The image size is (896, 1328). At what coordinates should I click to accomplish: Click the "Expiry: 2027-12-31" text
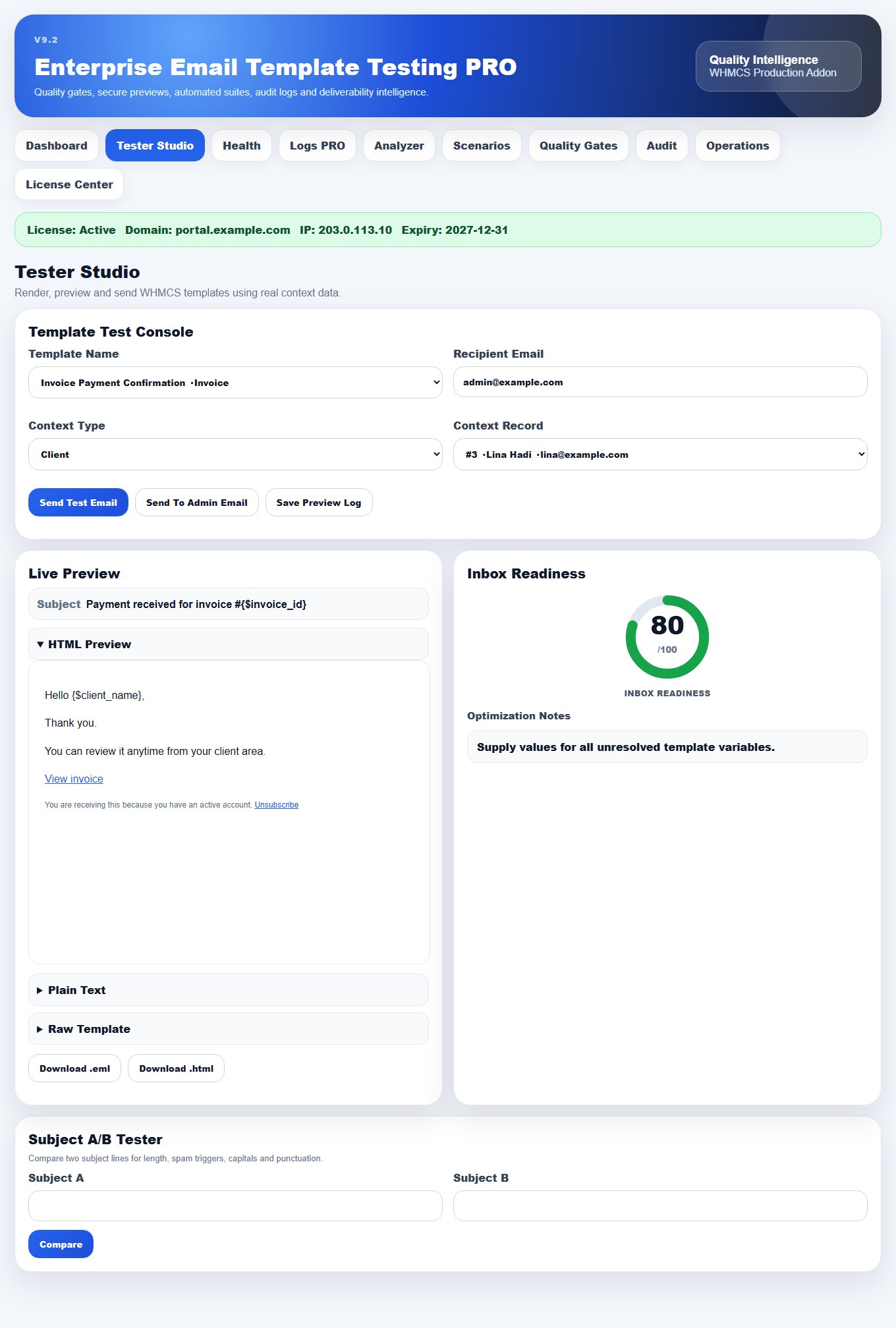(x=455, y=230)
